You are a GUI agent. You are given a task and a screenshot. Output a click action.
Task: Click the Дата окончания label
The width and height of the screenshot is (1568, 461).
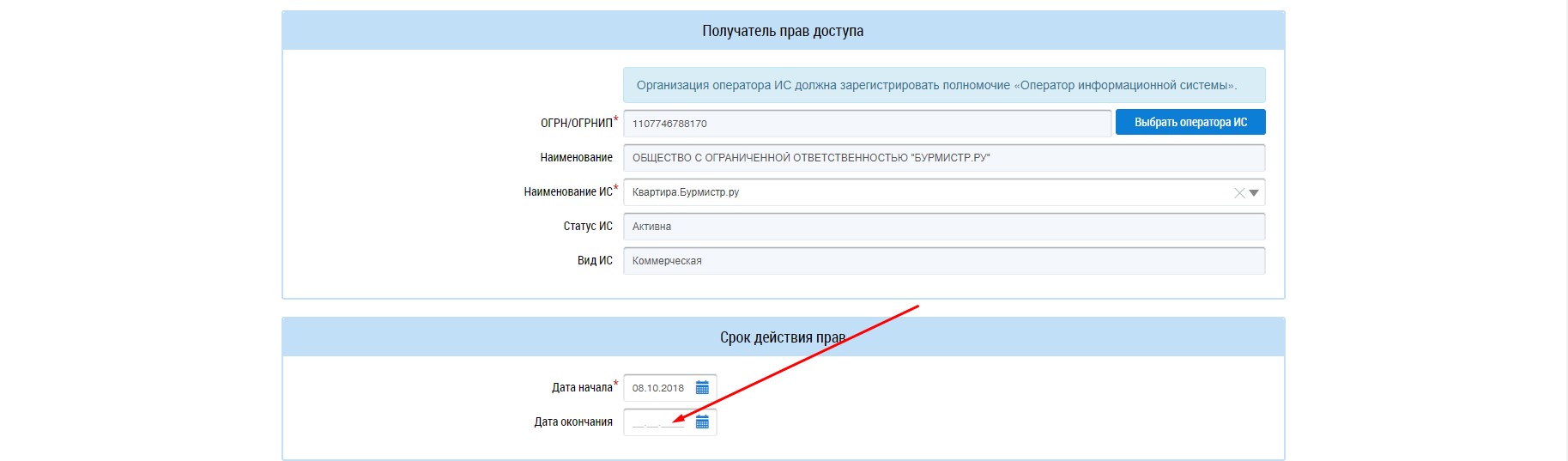573,422
